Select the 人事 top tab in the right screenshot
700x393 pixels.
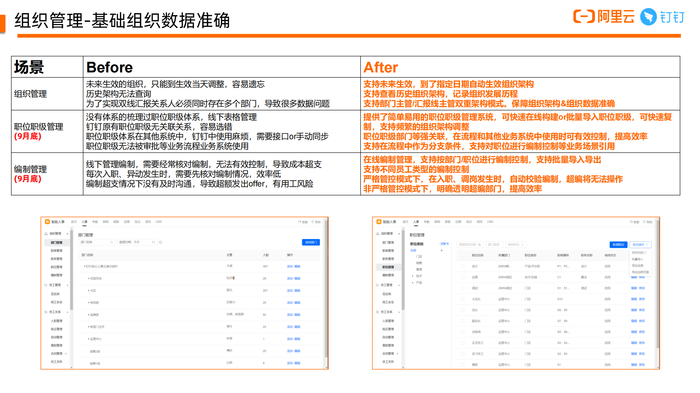pyautogui.click(x=416, y=222)
